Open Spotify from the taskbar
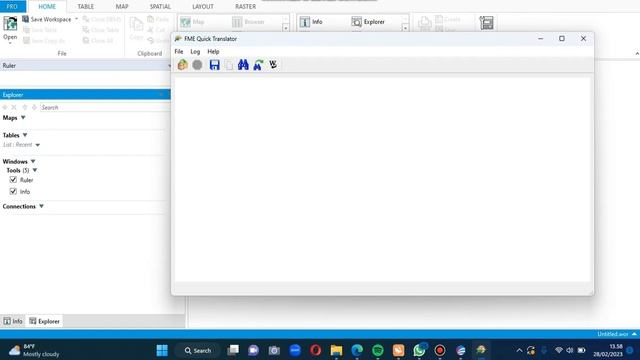This screenshot has width=640, height=360. tap(378, 350)
